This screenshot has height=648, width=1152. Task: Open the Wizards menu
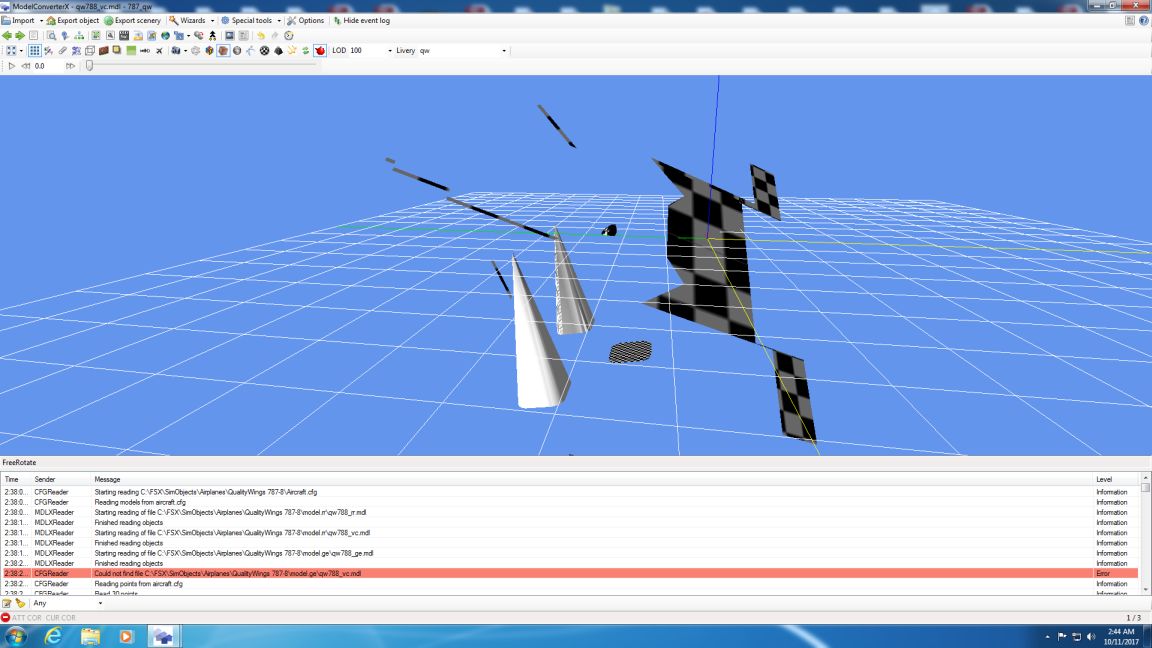(192, 20)
